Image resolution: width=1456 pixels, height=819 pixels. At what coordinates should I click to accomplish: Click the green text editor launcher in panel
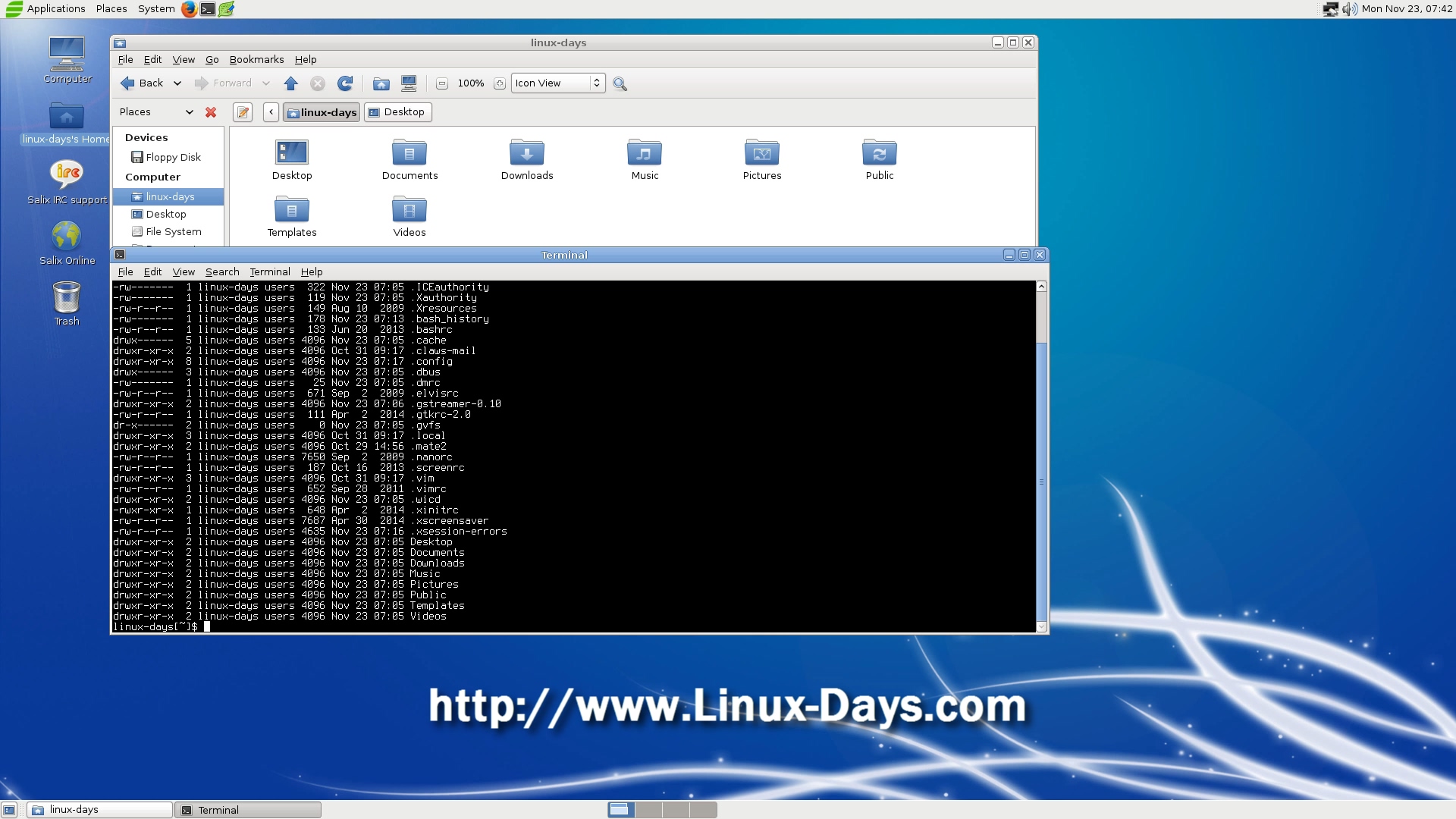226,9
